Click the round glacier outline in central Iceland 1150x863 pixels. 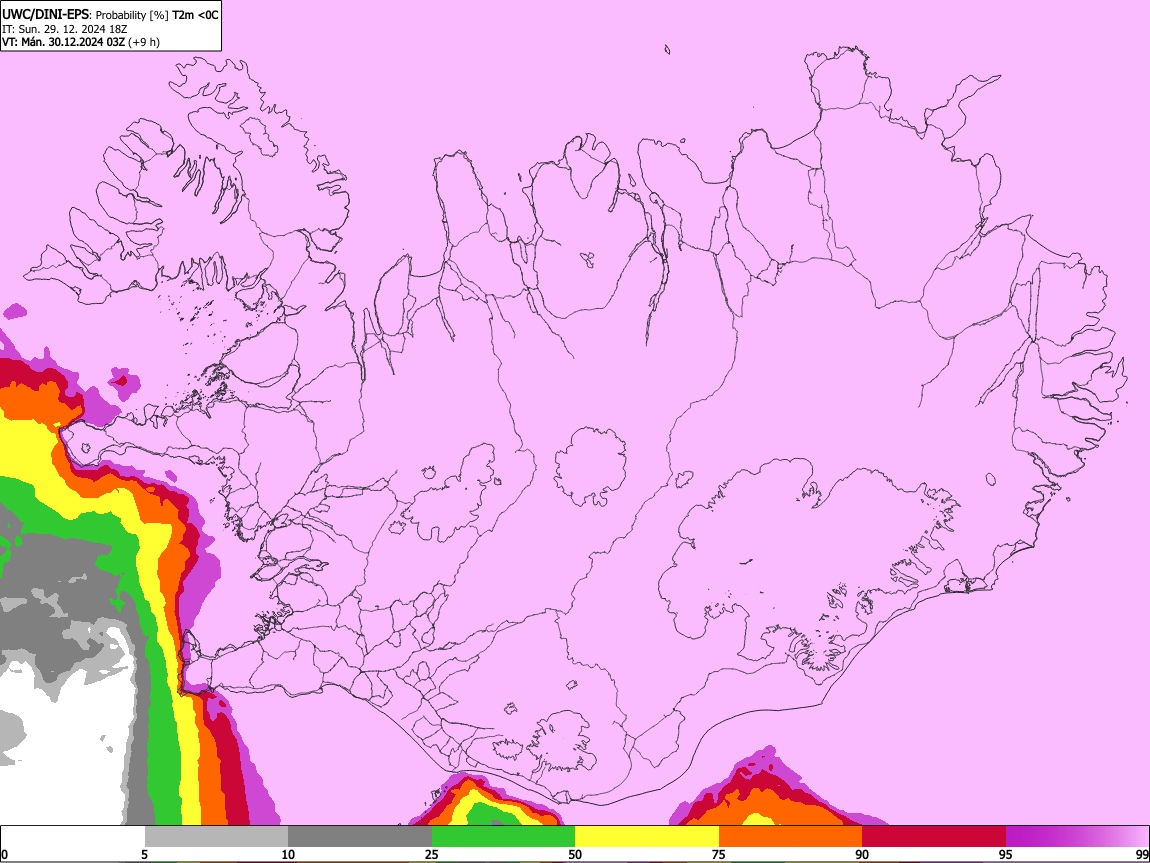point(590,466)
